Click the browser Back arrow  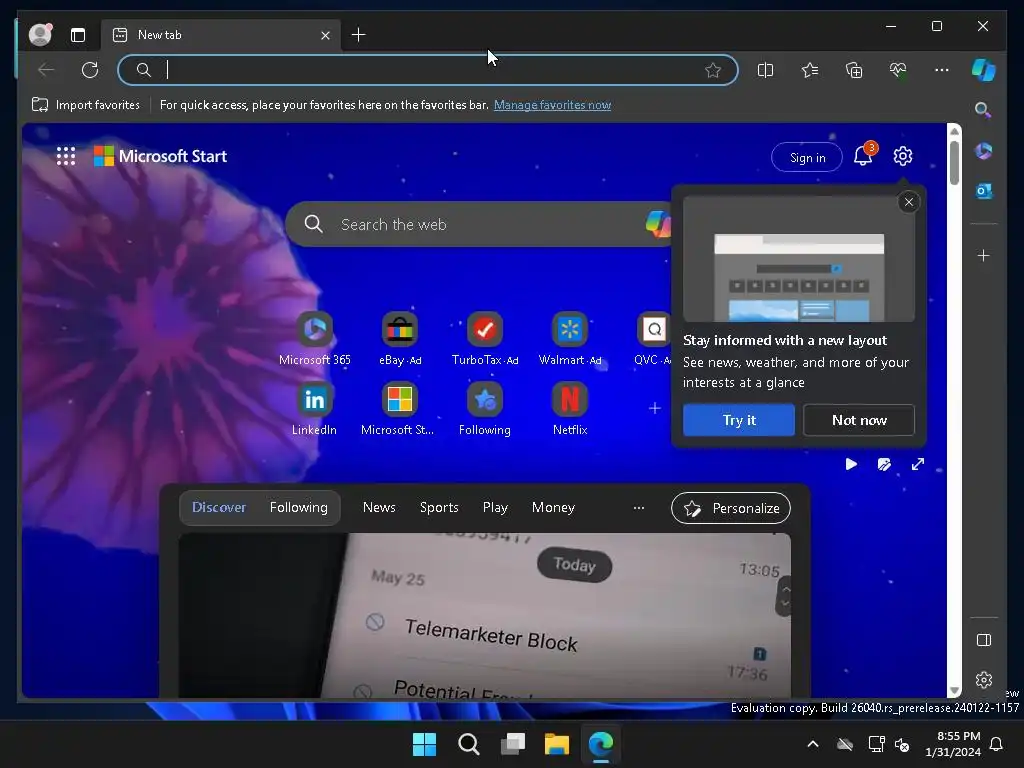(x=46, y=70)
